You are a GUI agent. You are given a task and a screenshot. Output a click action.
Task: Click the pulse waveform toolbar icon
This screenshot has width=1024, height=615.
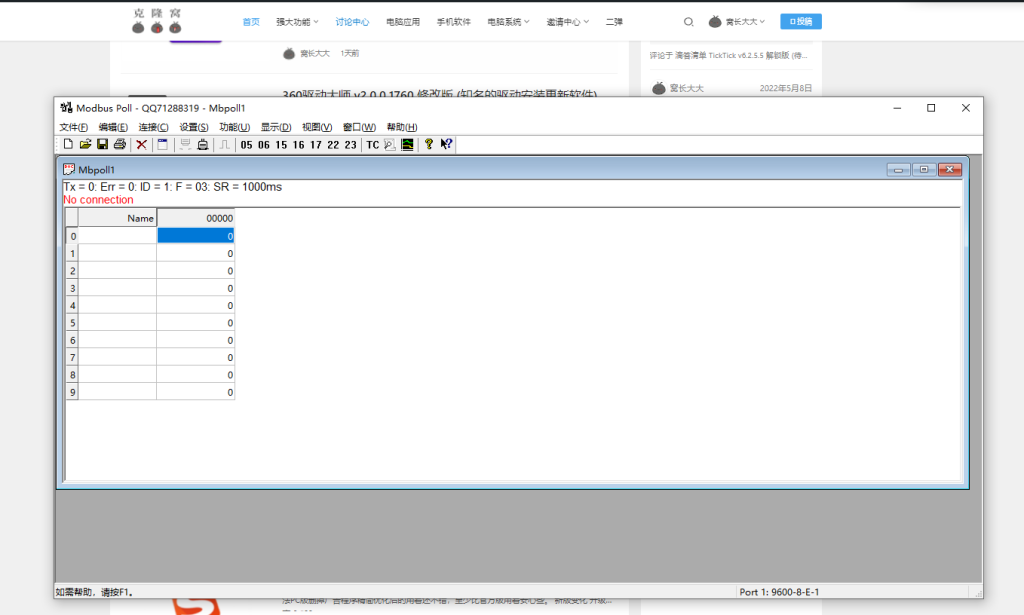coord(224,144)
